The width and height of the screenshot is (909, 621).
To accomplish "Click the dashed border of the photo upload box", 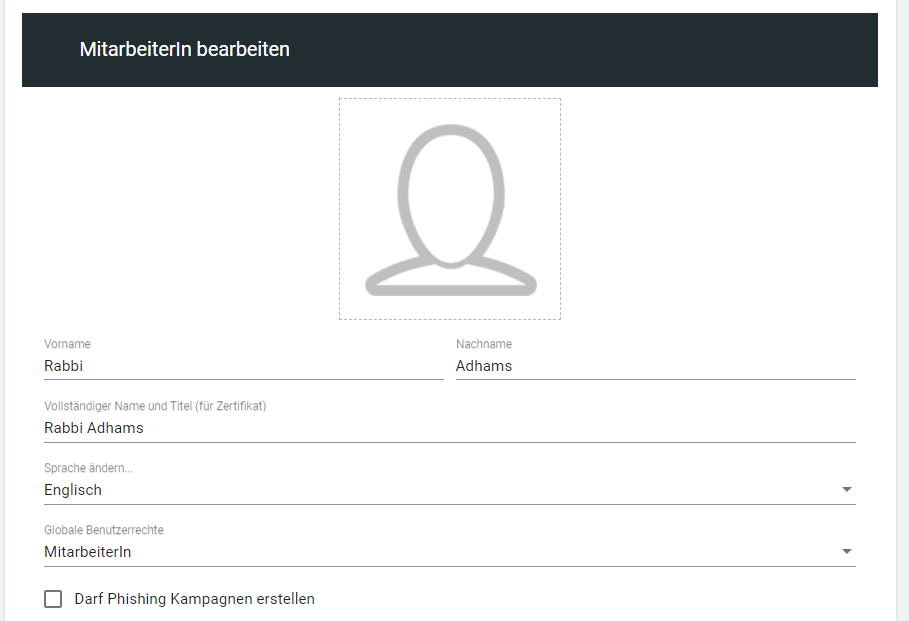I will click(339, 210).
